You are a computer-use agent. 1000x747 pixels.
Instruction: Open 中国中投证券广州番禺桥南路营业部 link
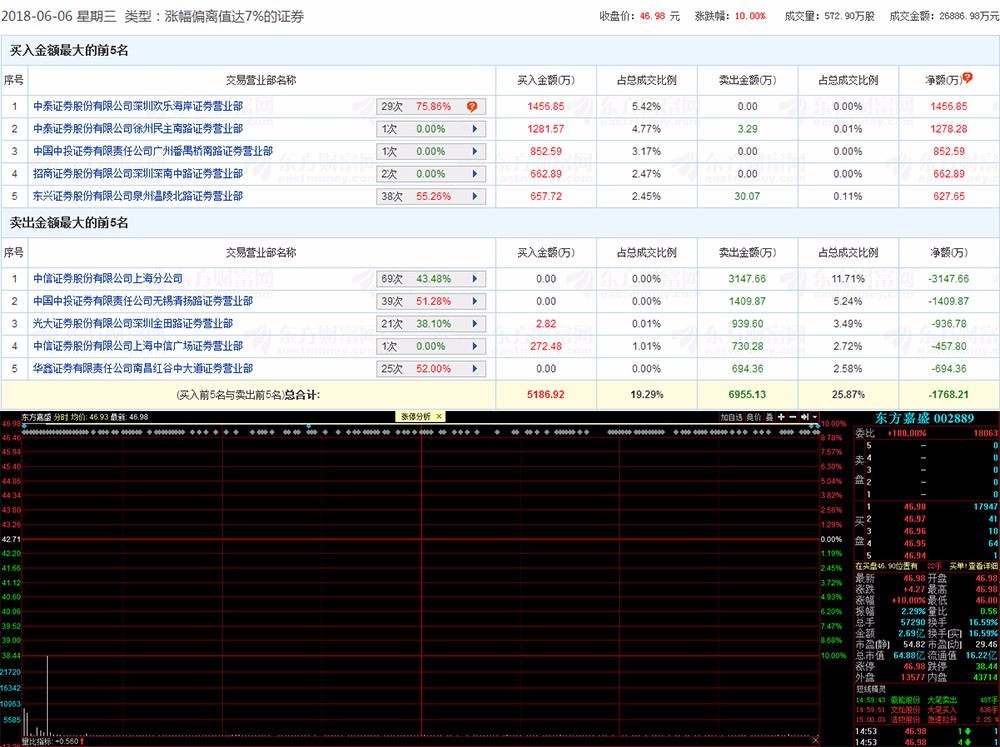pyautogui.click(x=153, y=151)
